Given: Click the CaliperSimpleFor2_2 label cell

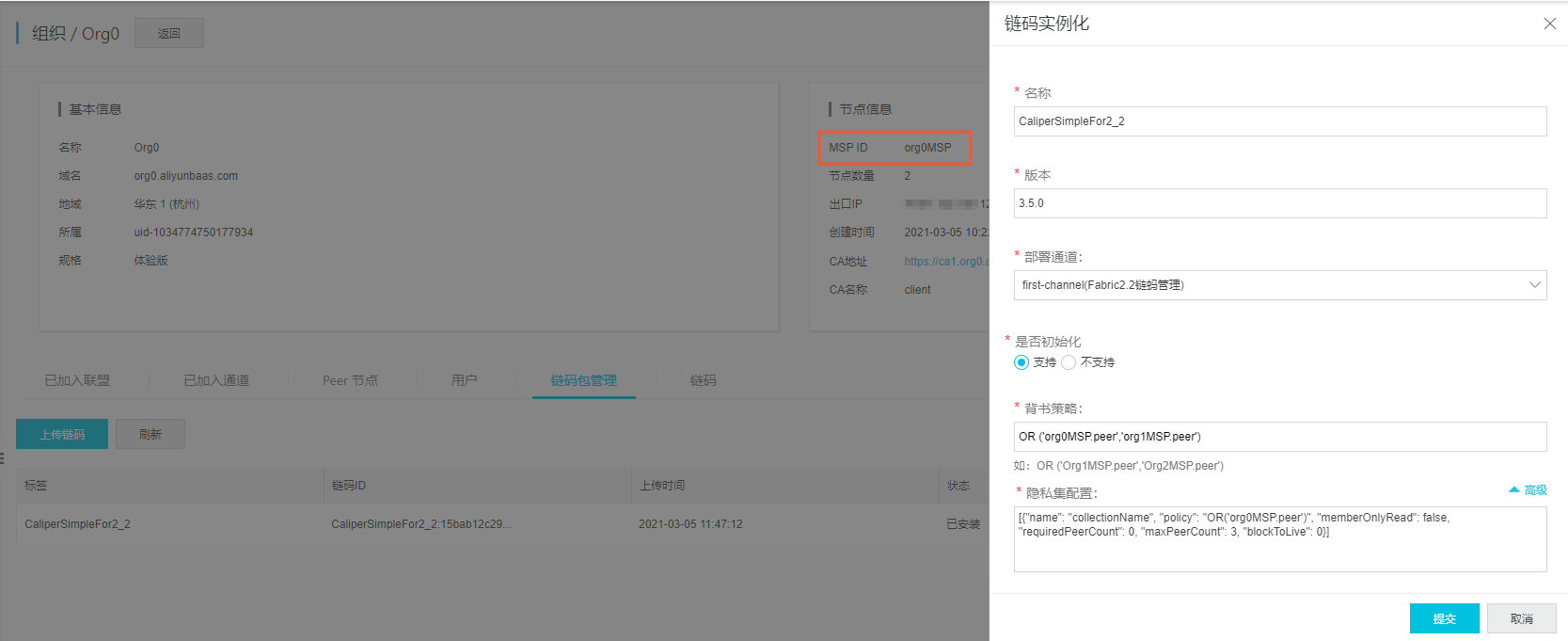Looking at the screenshot, I should [77, 524].
